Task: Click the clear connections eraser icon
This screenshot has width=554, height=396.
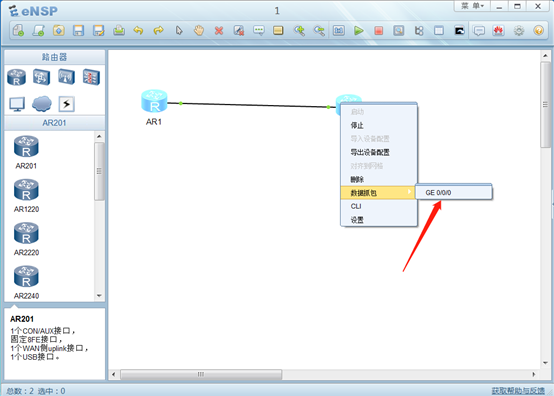Action: [x=239, y=31]
